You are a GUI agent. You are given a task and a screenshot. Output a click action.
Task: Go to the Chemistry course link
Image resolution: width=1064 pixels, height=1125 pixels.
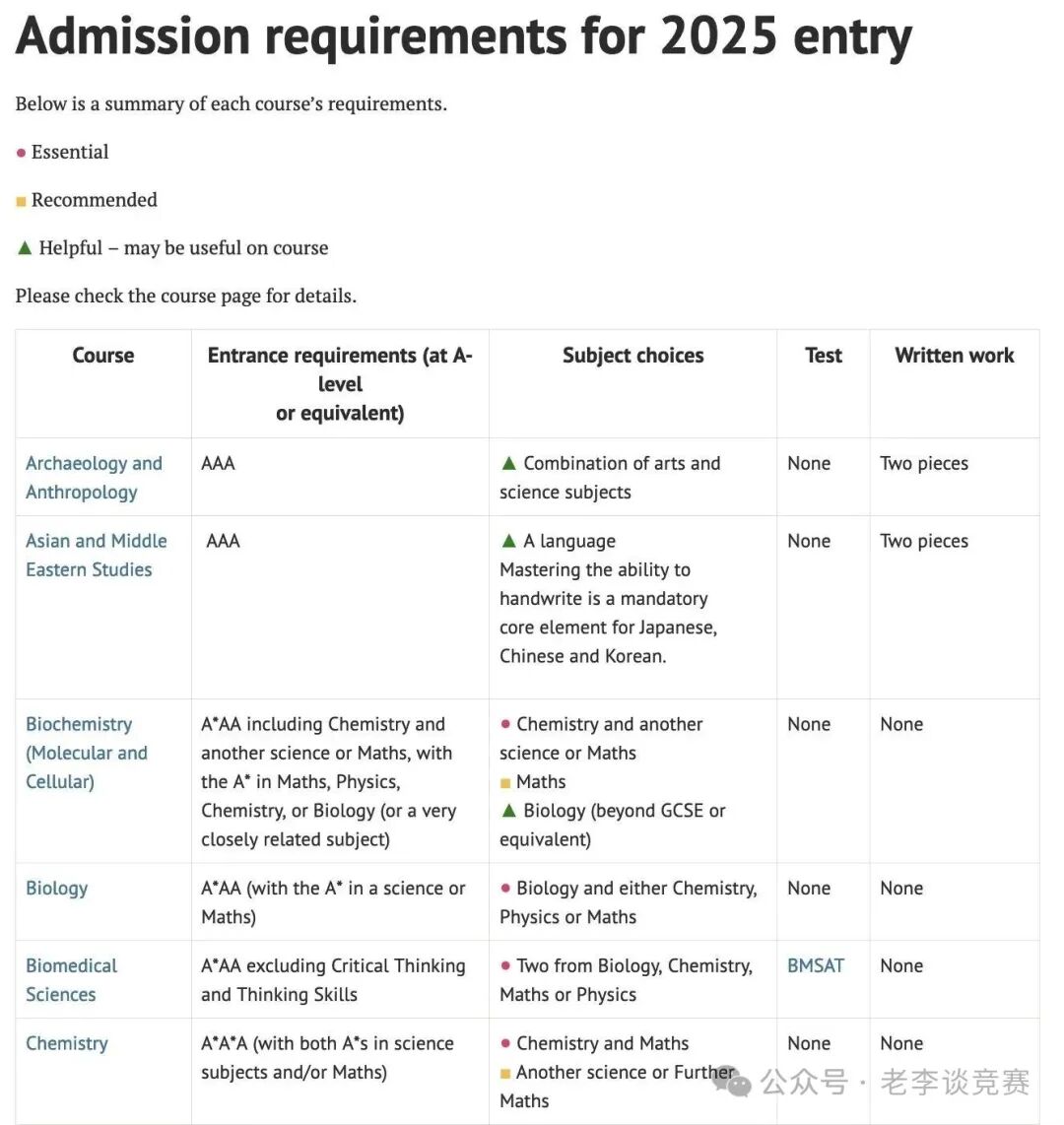[66, 1044]
